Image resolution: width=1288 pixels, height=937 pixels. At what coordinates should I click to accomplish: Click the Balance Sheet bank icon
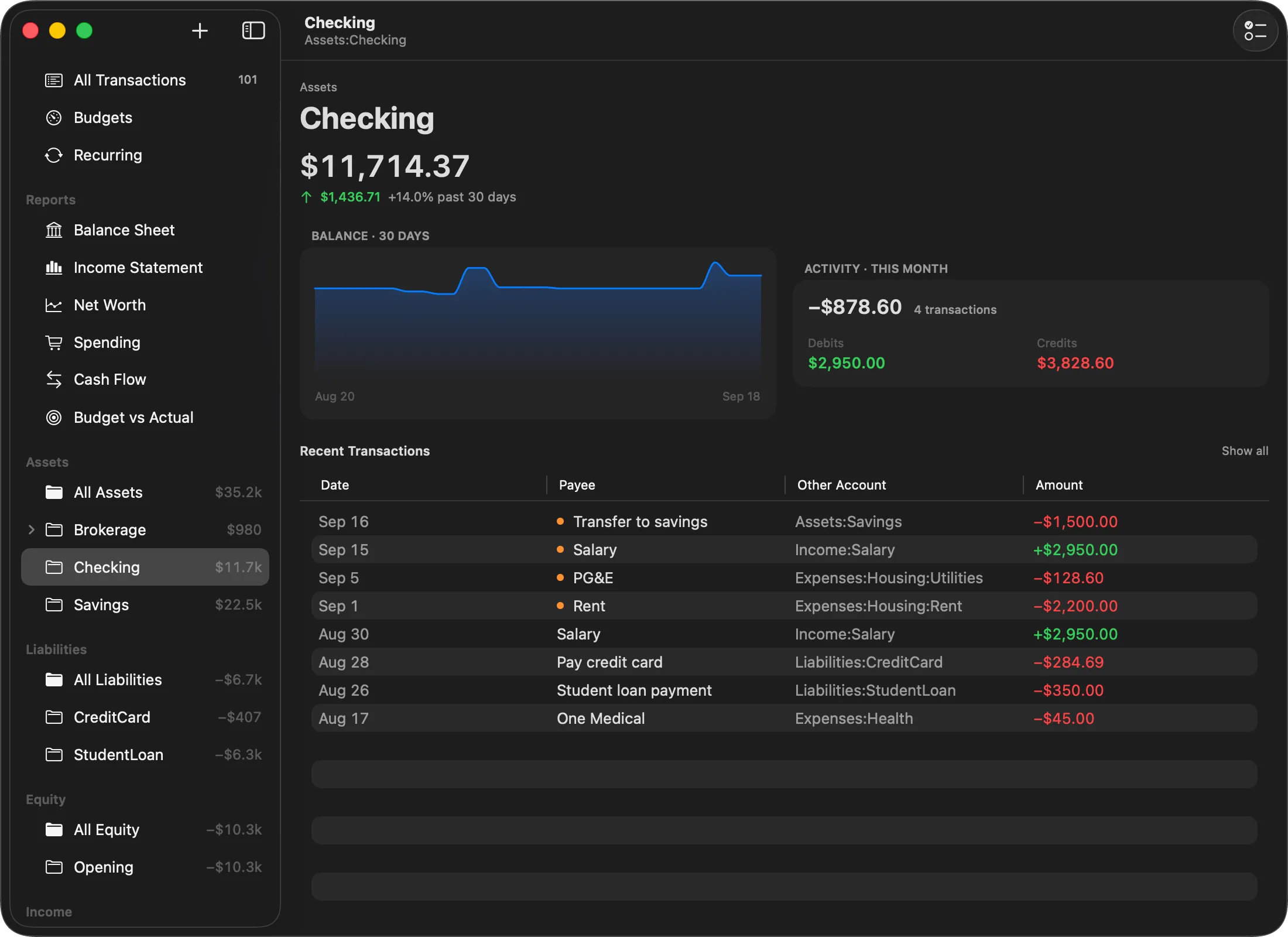pos(54,230)
